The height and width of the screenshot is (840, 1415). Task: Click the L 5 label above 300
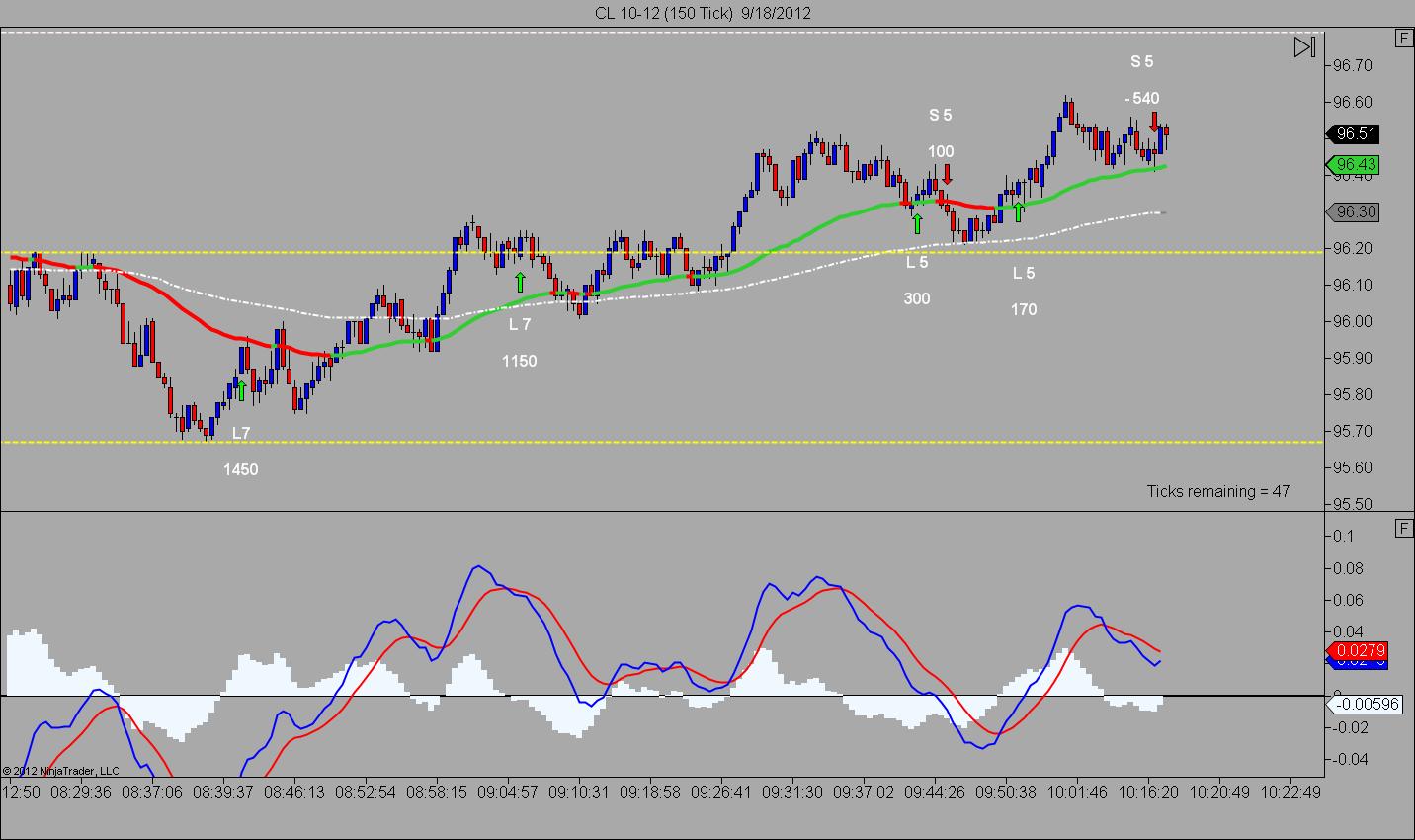[x=917, y=262]
